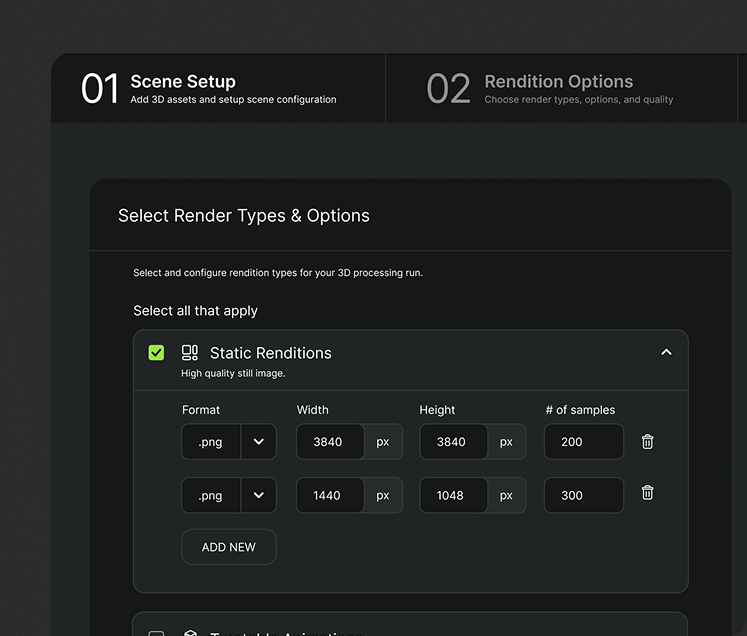The width and height of the screenshot is (747, 636).
Task: Click the width field showing 1440
Action: (x=330, y=495)
